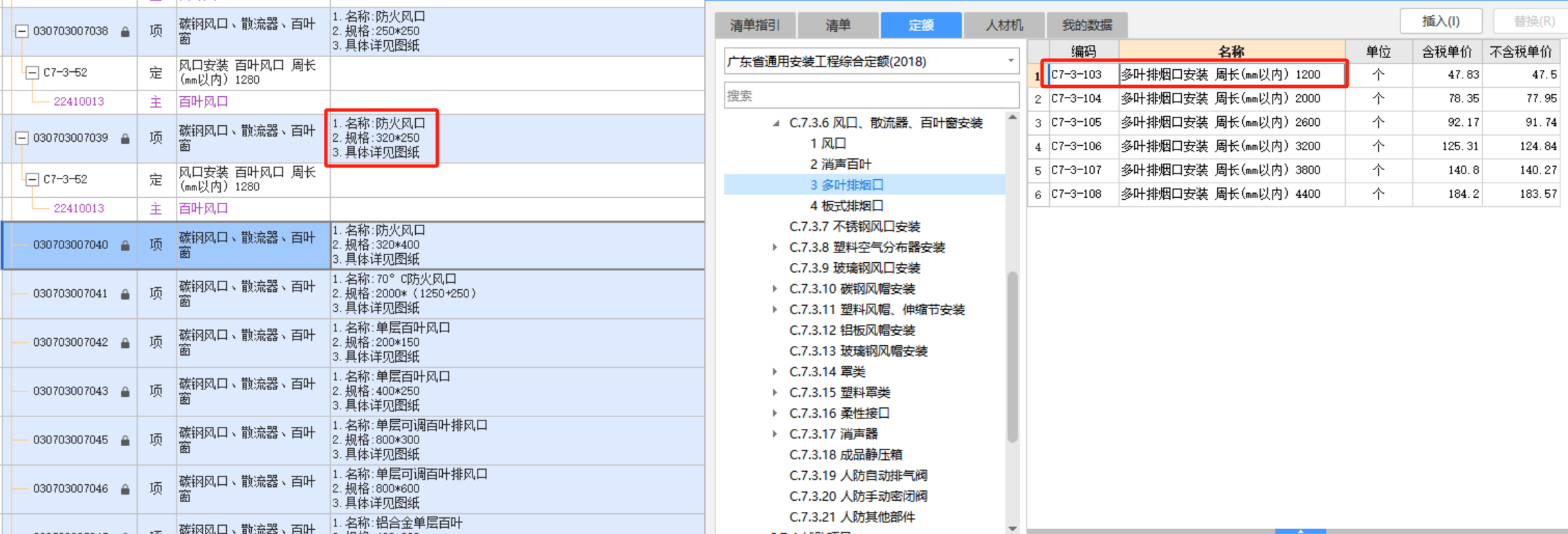
Task: Expand C.7.3.14 罩类 node
Action: [775, 371]
